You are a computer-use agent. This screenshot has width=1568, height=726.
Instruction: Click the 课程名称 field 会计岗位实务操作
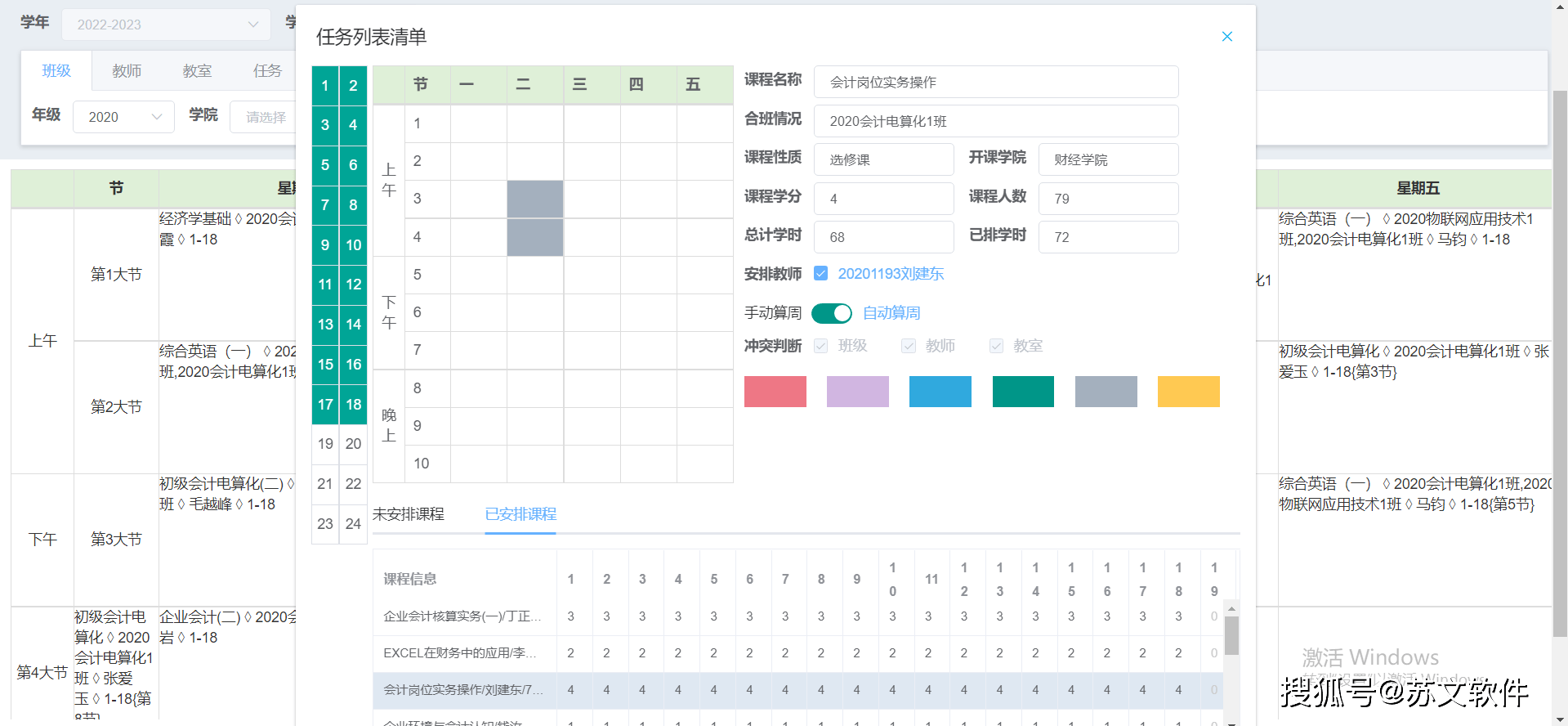[x=996, y=82]
